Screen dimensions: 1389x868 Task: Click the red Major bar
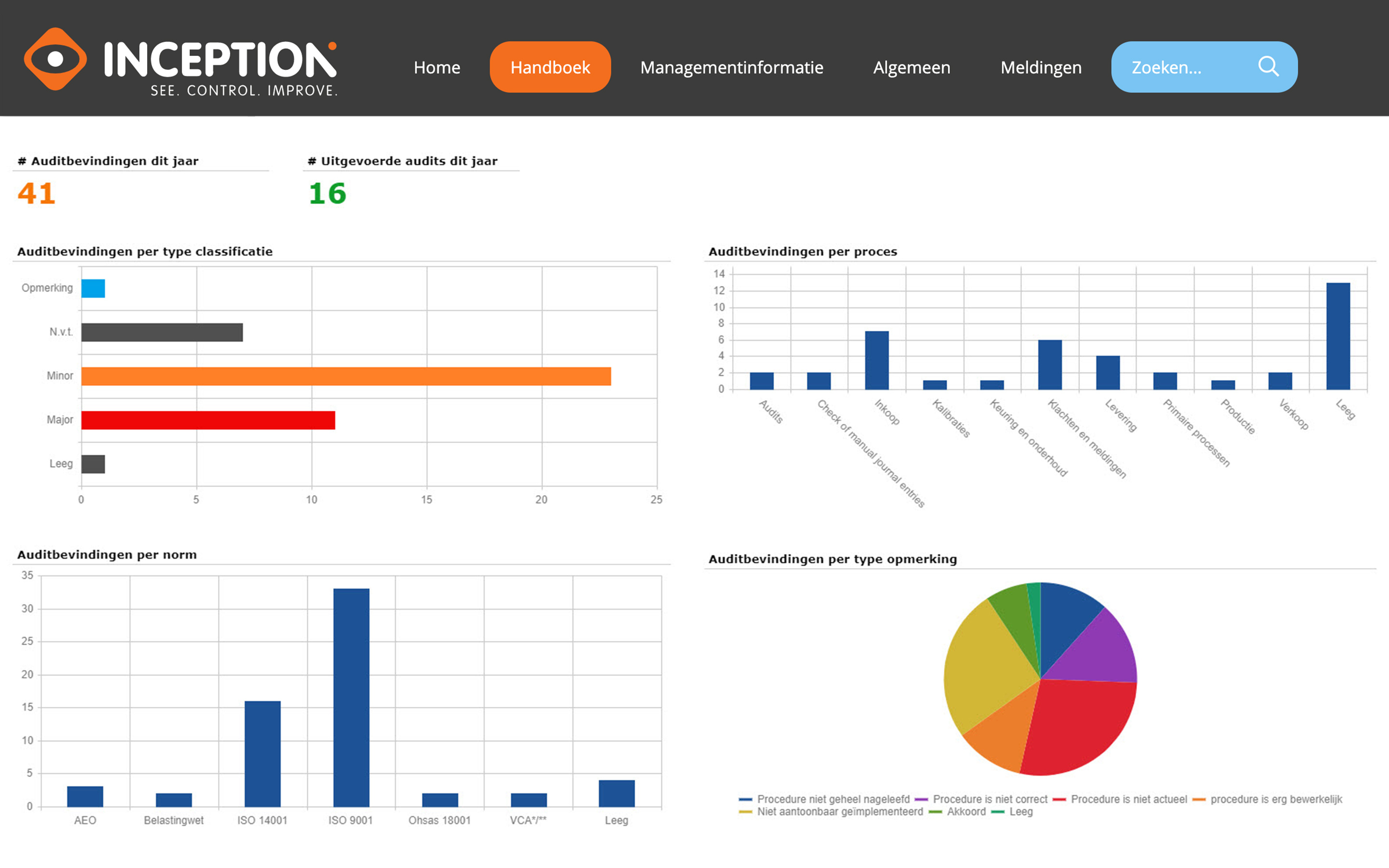coord(208,420)
